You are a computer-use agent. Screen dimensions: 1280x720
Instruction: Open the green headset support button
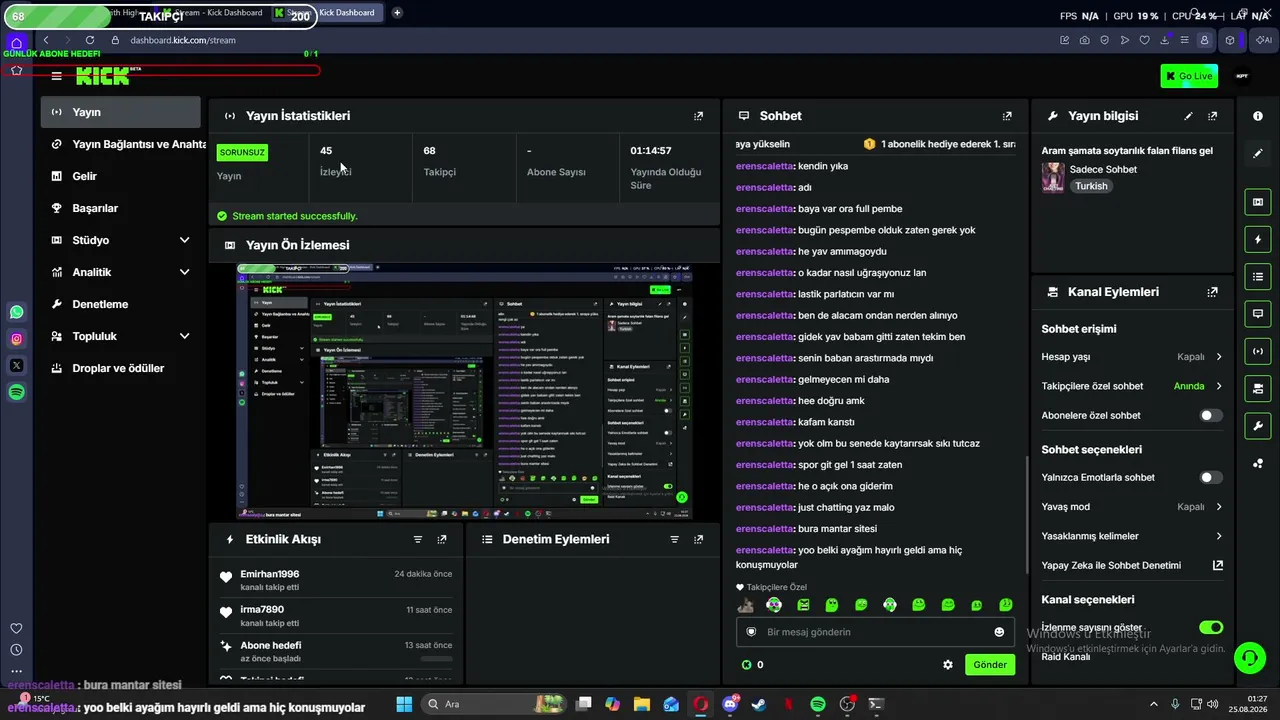(x=1250, y=657)
